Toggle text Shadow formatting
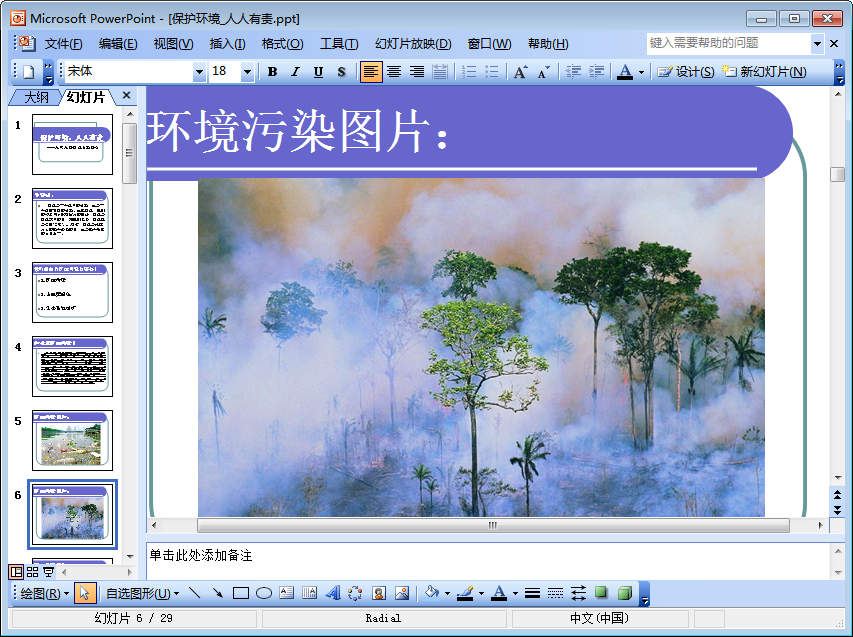The width and height of the screenshot is (853, 637). pos(341,72)
